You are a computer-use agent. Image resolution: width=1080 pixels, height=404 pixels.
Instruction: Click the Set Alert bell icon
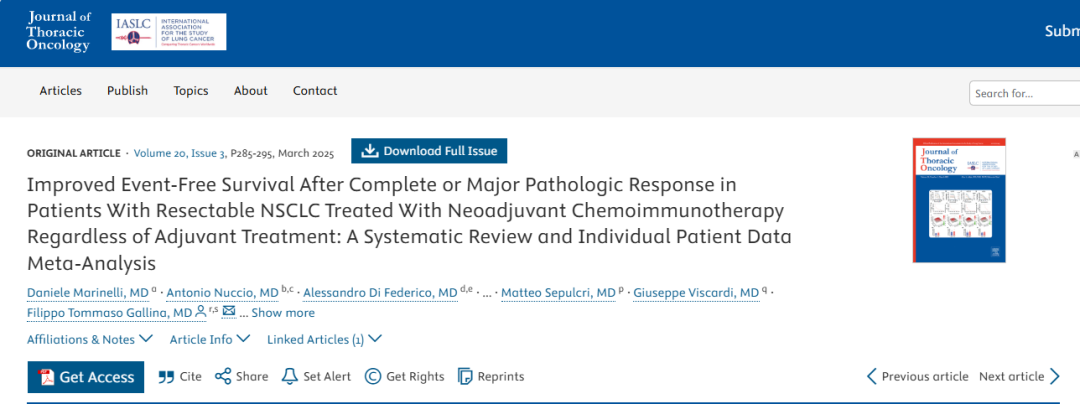pos(290,376)
